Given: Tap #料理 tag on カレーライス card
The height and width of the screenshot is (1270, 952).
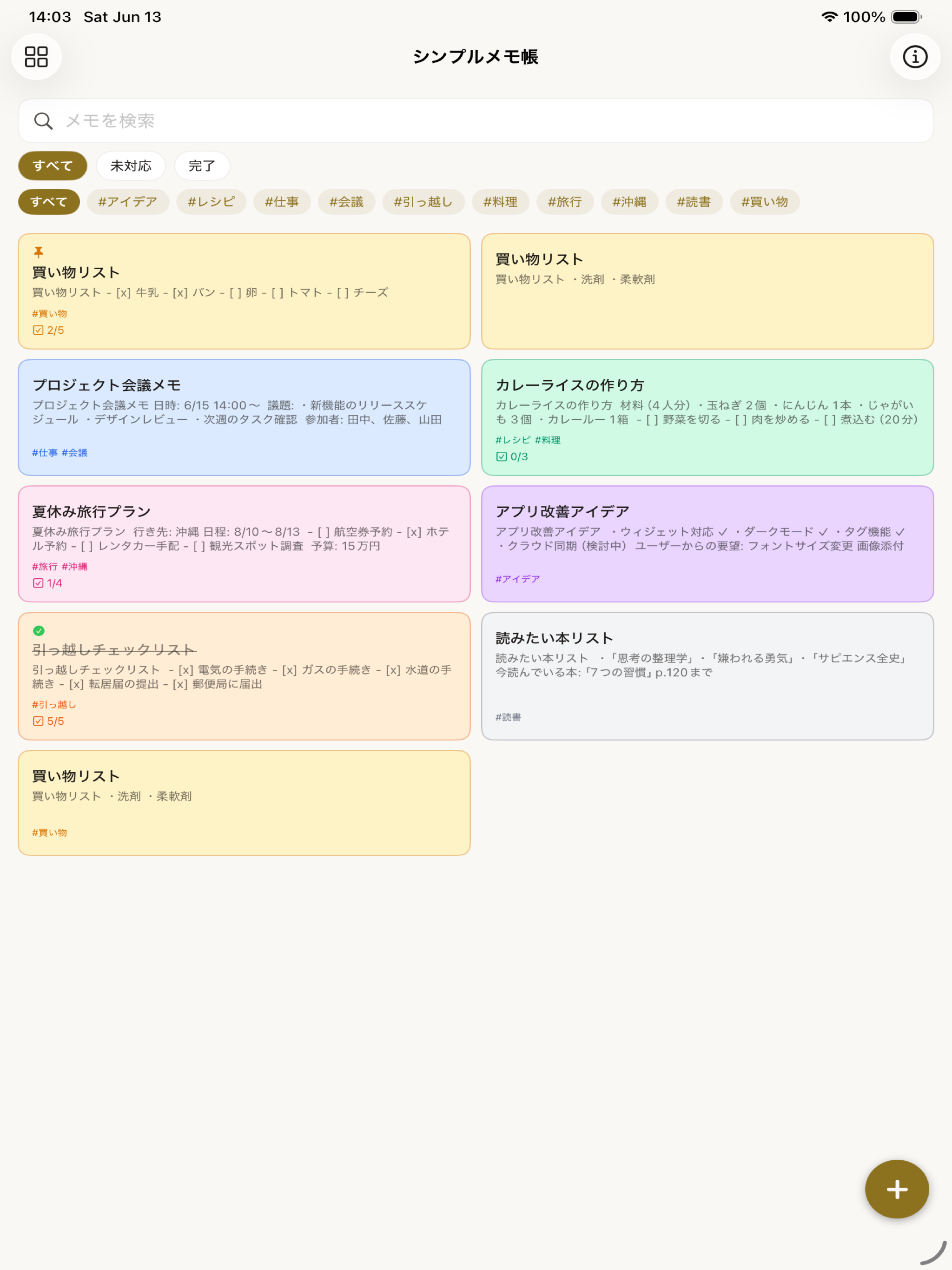Looking at the screenshot, I should 548,440.
